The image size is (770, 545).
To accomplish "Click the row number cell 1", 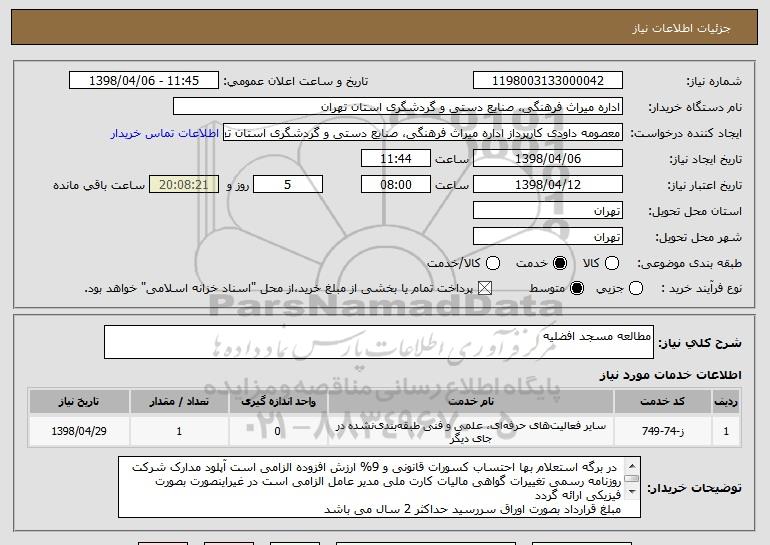I will 726,431.
